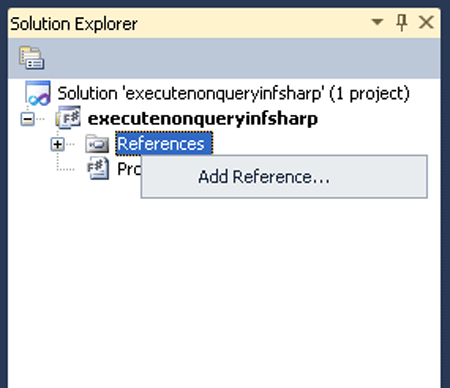Close the Solution Explorer panel
Viewport: 450px width, 388px height.
tap(426, 23)
